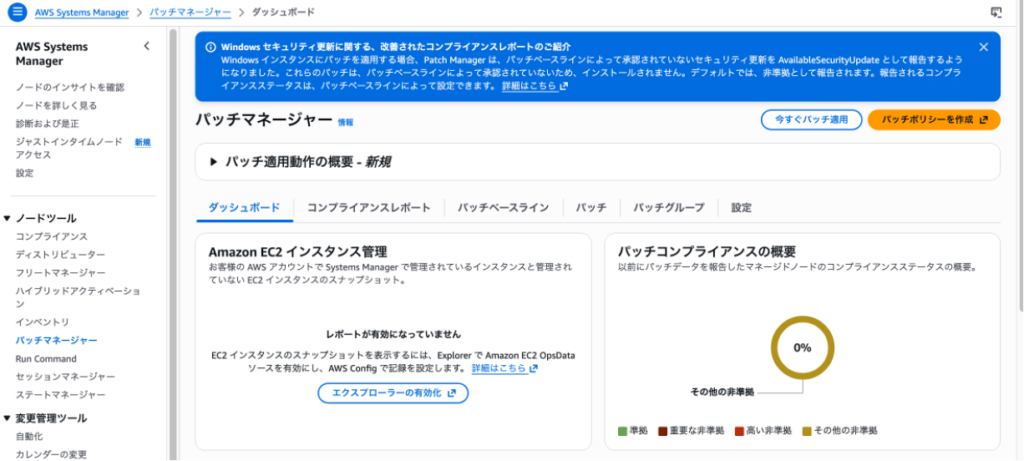Click the パッチポリシーを作成 button
The height and width of the screenshot is (461, 1024).
point(934,120)
